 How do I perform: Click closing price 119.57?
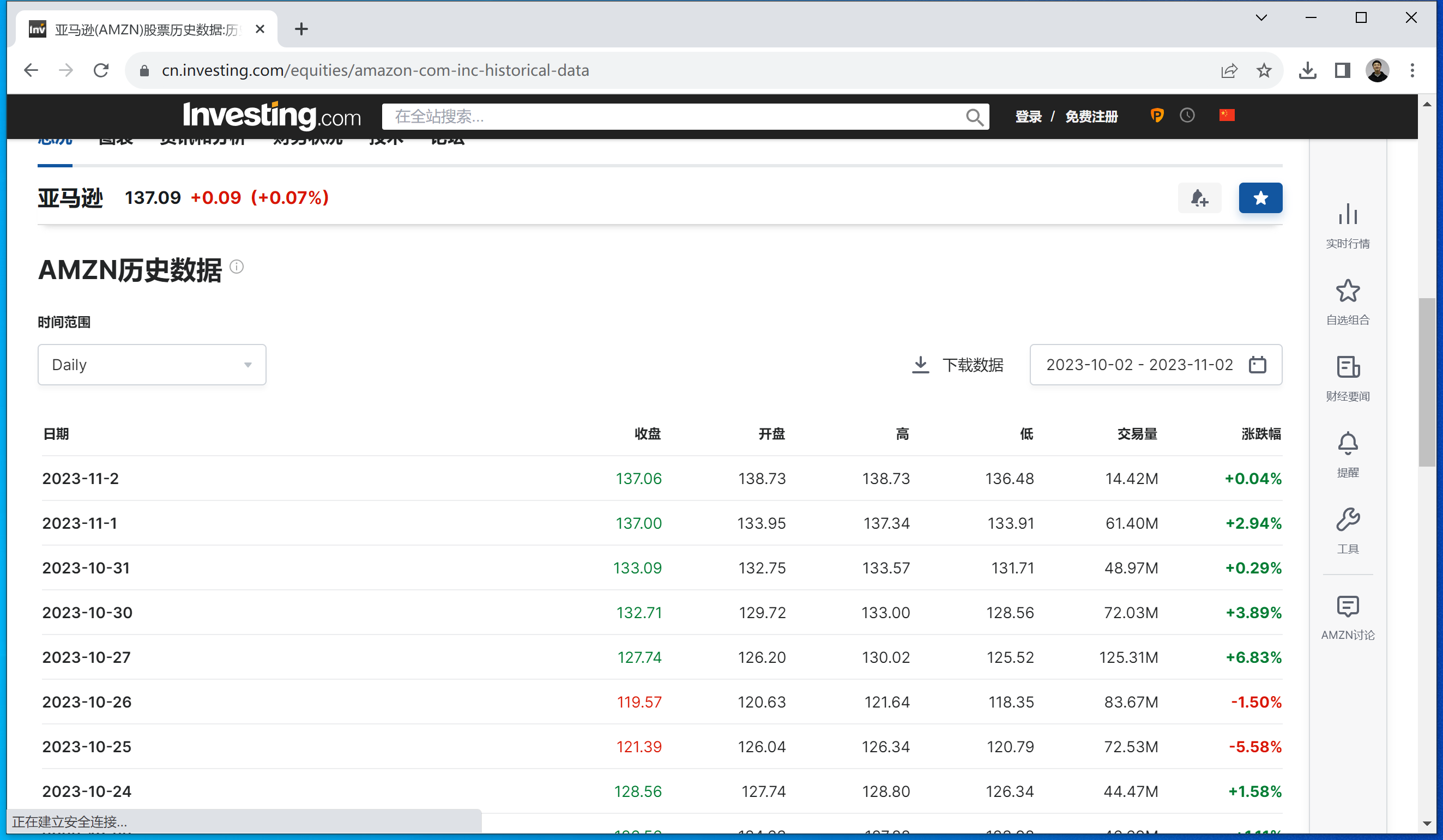[x=639, y=702]
